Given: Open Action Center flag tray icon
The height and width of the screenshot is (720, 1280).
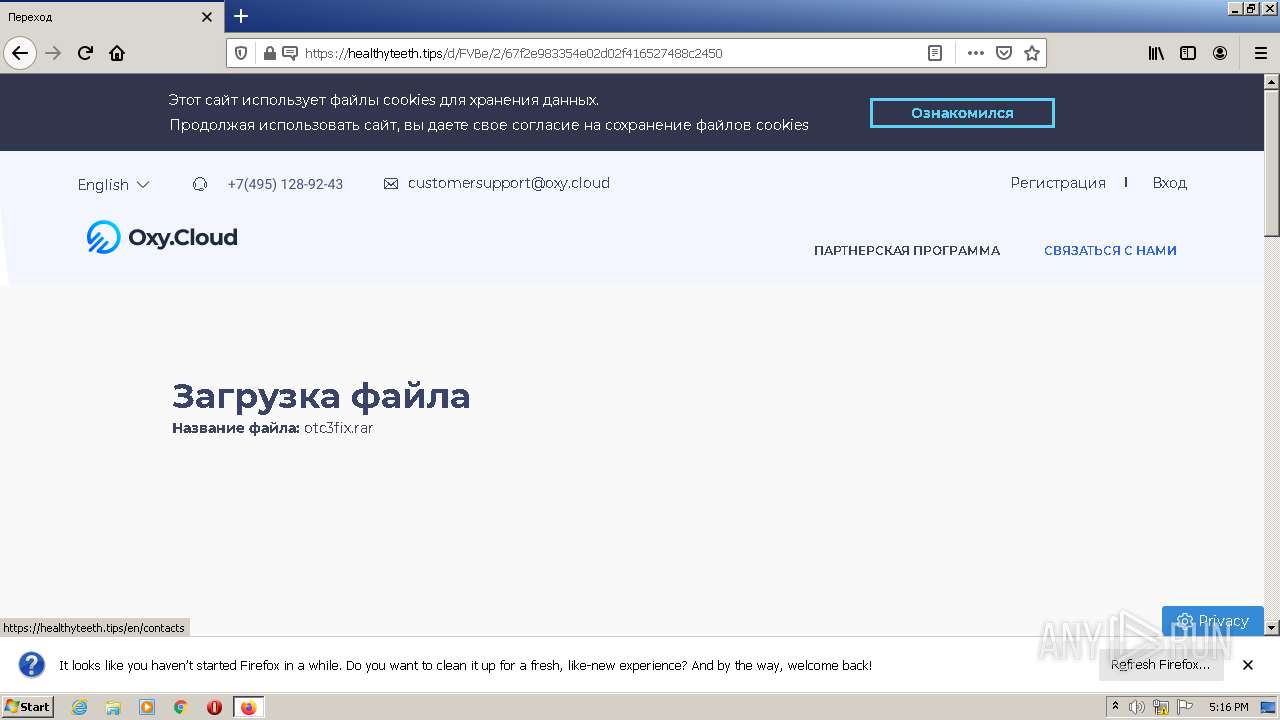Looking at the screenshot, I should (1185, 707).
